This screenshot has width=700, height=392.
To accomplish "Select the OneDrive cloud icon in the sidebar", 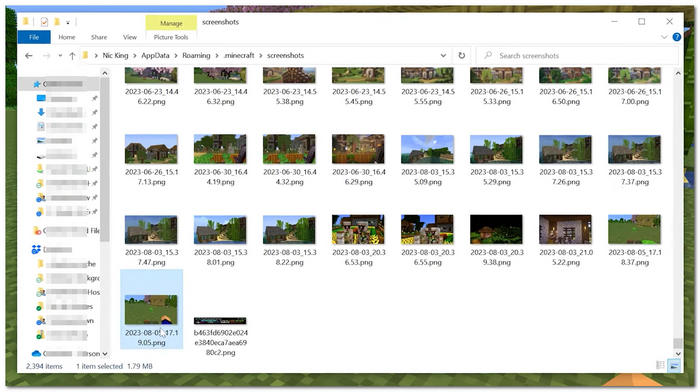I will tap(36, 354).
